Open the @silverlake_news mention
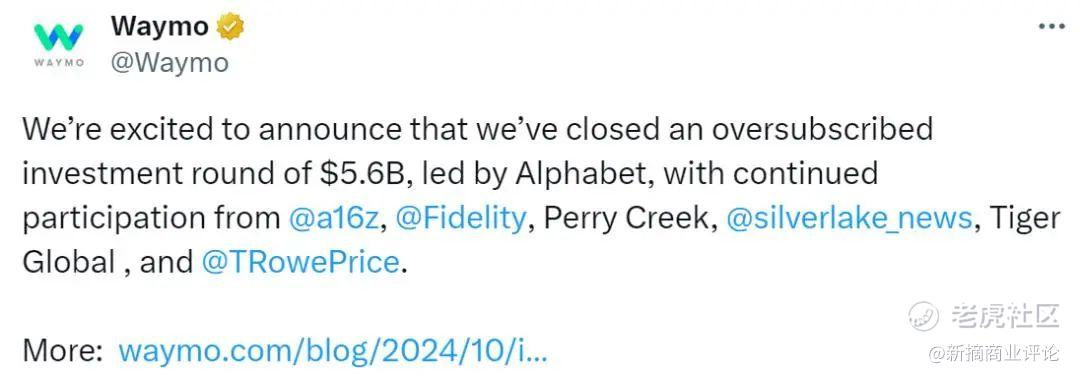 click(849, 218)
